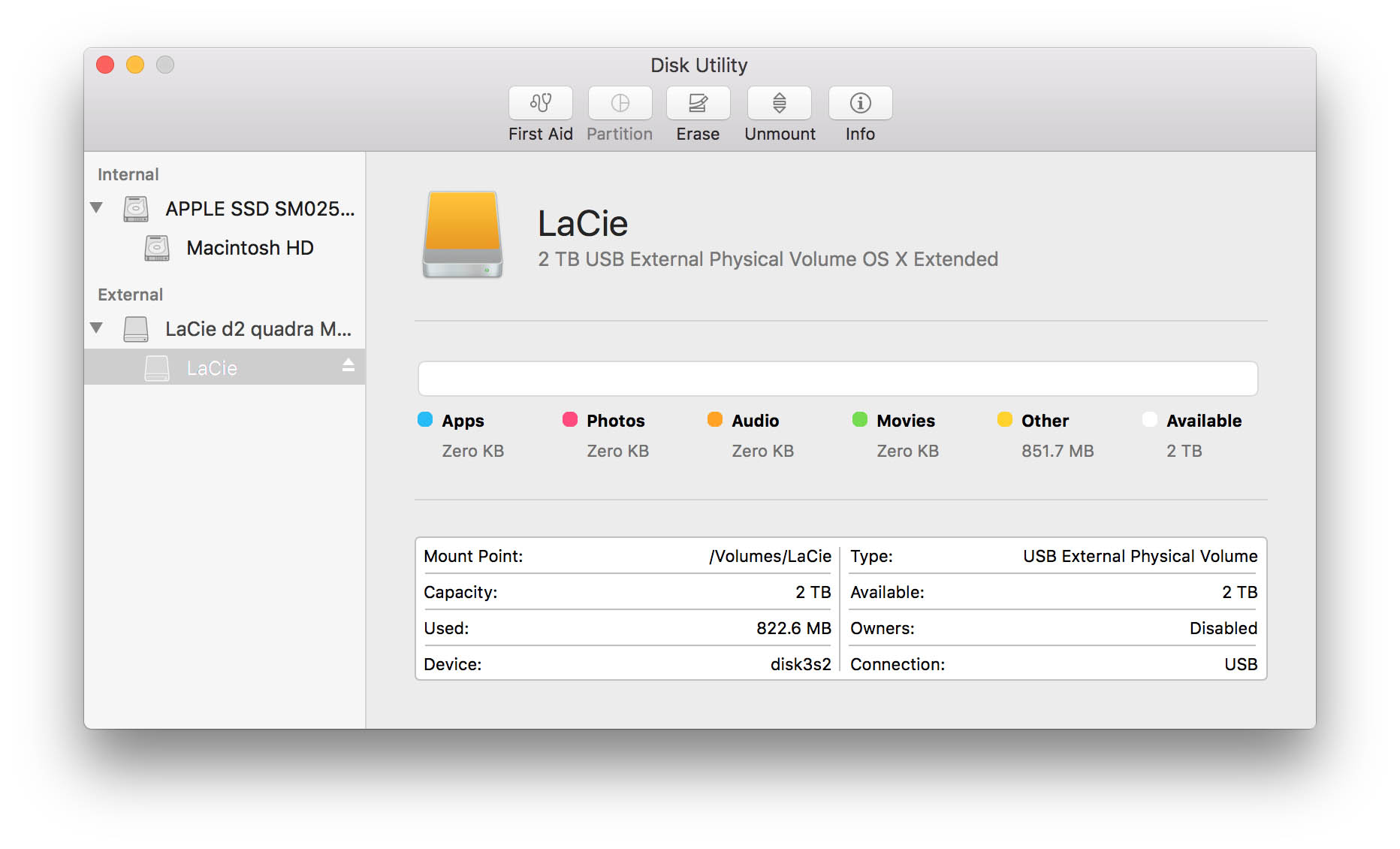Unmount the LaCie volume from toolbar
The height and width of the screenshot is (849, 1400).
(780, 103)
